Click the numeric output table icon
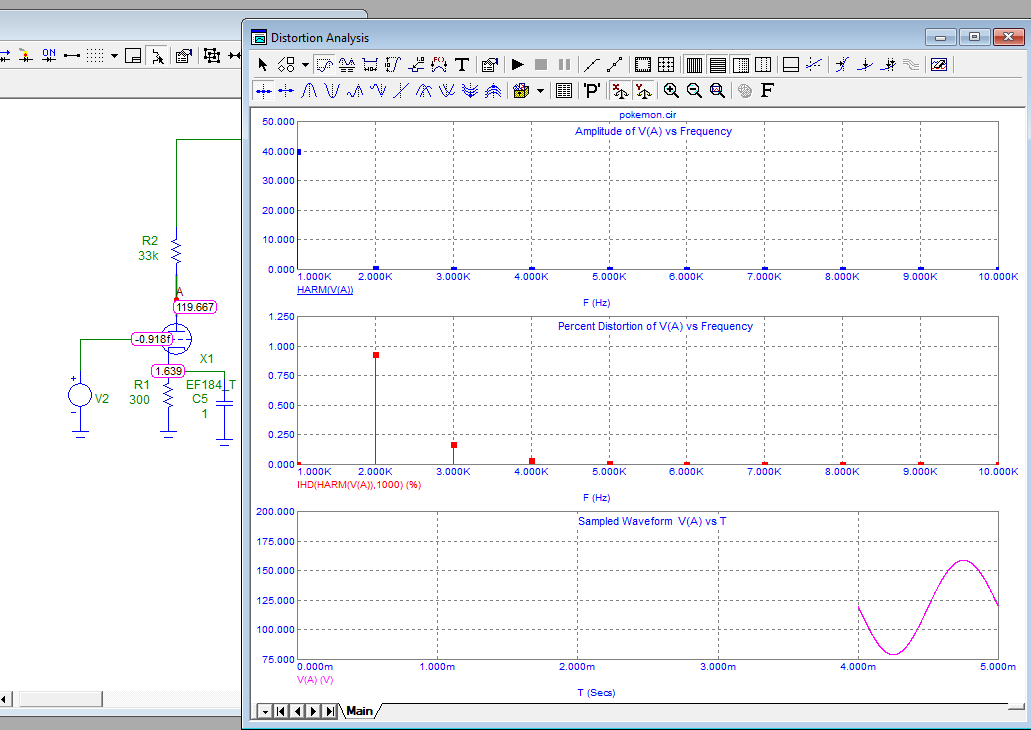The height and width of the screenshot is (730, 1031). [x=563, y=91]
